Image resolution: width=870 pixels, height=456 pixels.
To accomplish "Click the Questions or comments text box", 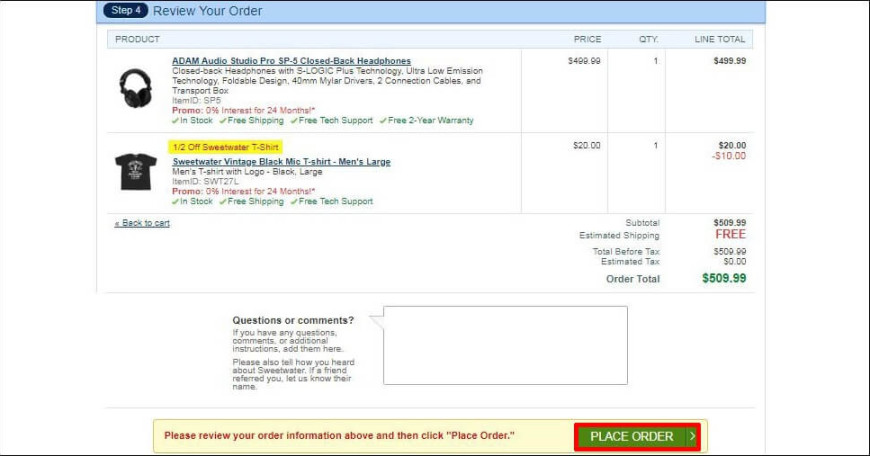I will click(505, 345).
